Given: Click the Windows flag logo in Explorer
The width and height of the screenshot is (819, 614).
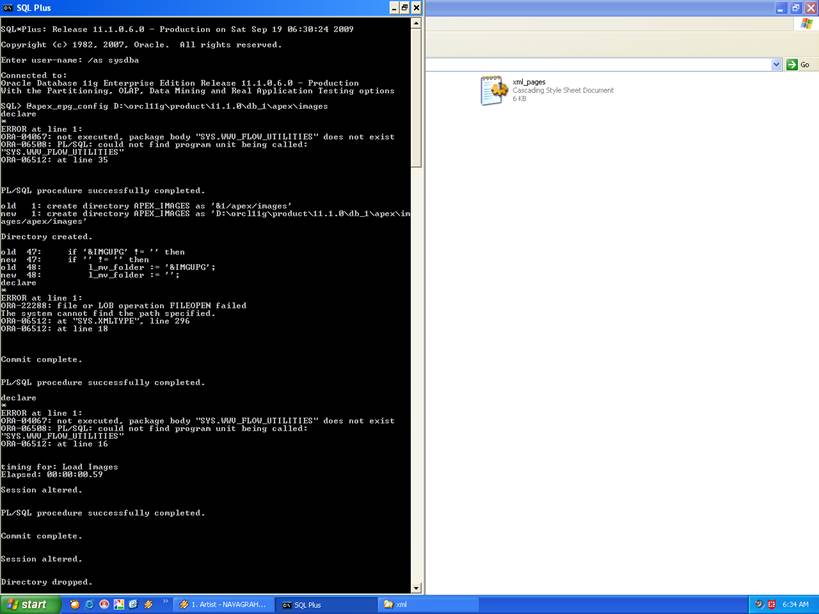Looking at the screenshot, I should [x=806, y=24].
